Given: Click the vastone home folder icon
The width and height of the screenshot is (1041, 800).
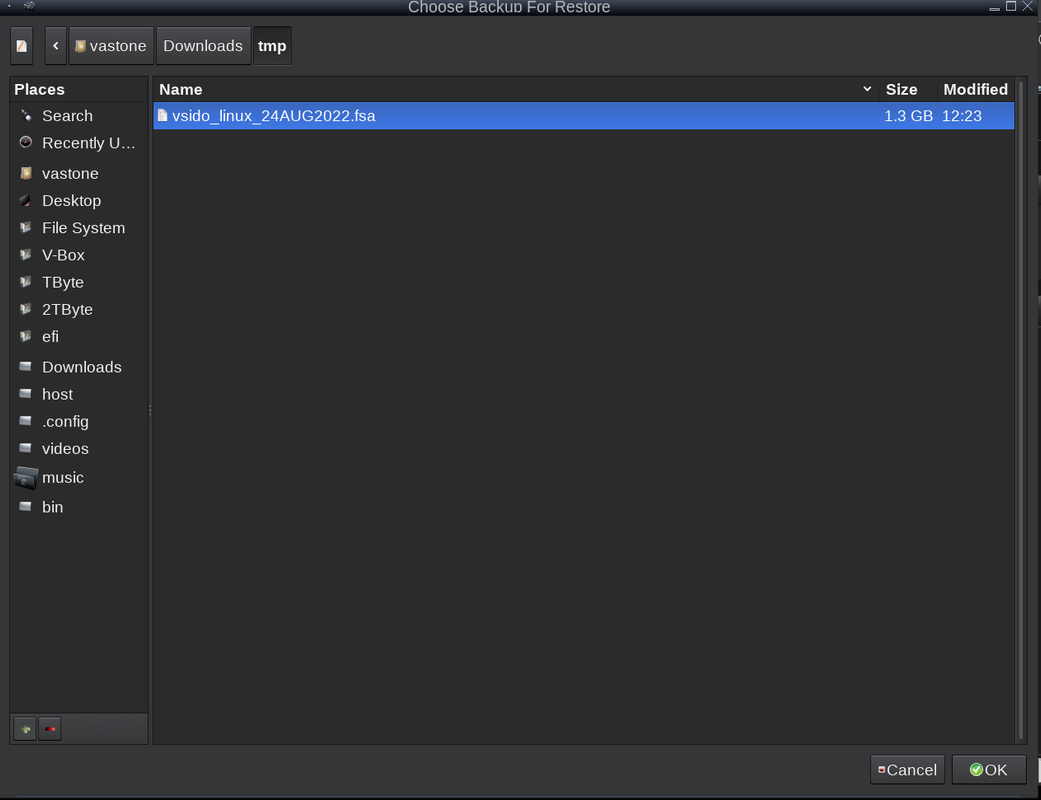Looking at the screenshot, I should 26,173.
